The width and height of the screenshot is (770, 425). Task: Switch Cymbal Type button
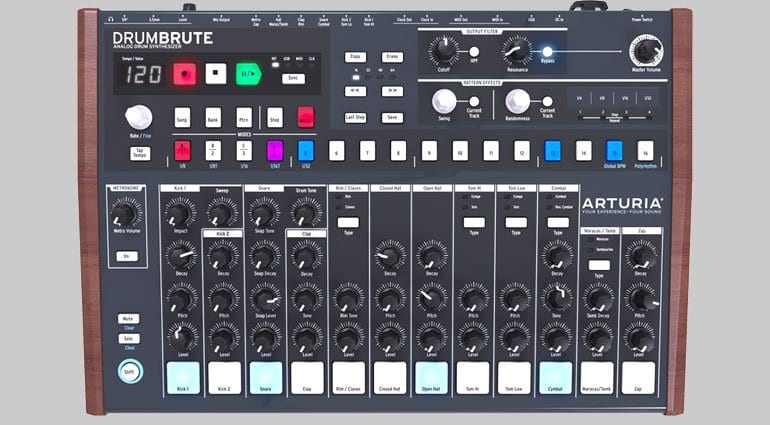point(558,223)
